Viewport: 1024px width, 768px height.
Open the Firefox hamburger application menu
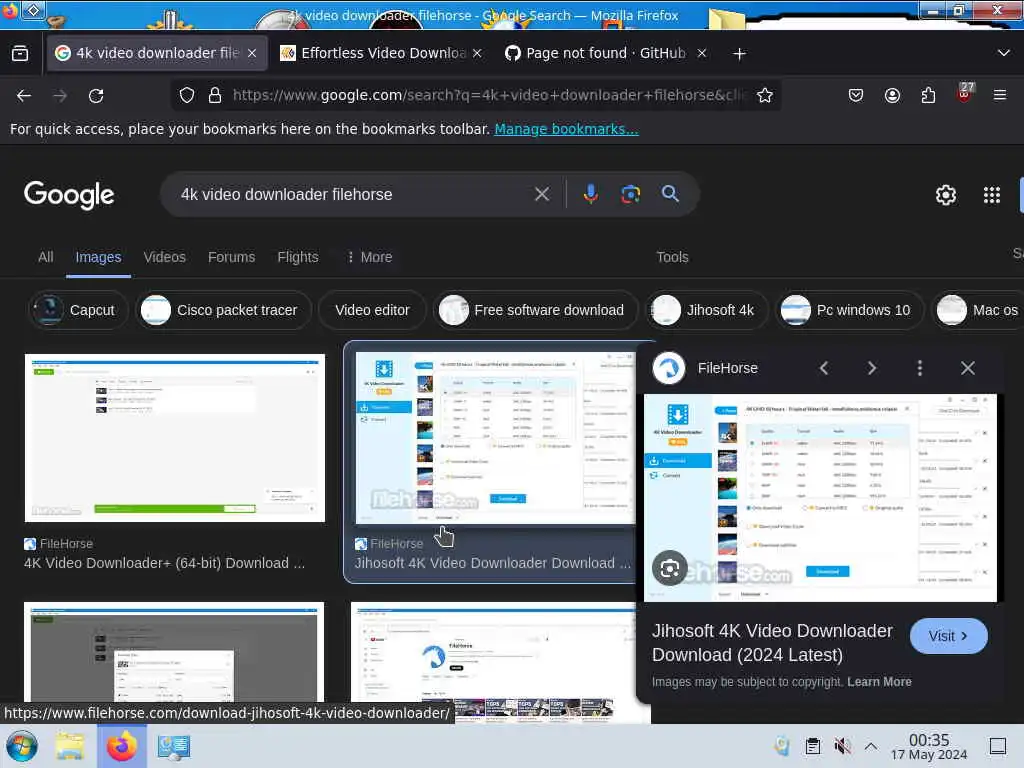tap(1000, 95)
